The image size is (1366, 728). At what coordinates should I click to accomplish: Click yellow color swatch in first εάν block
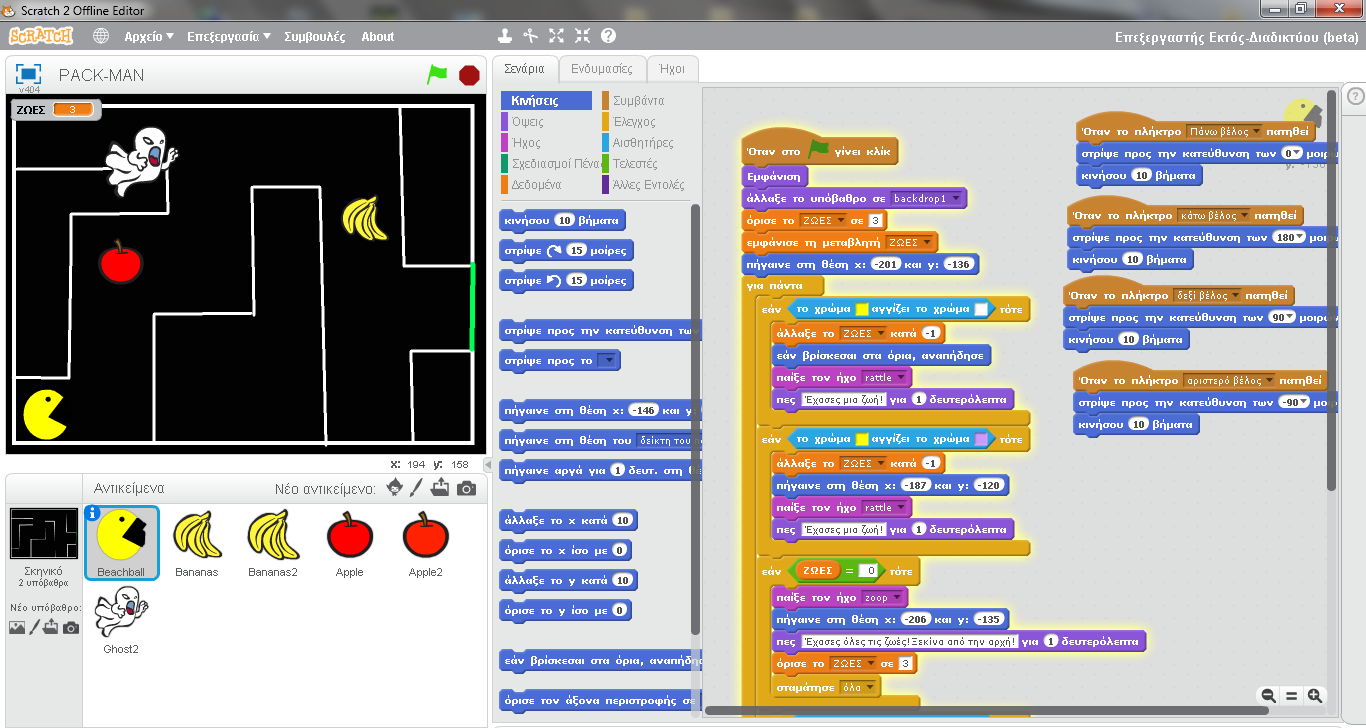click(x=861, y=309)
